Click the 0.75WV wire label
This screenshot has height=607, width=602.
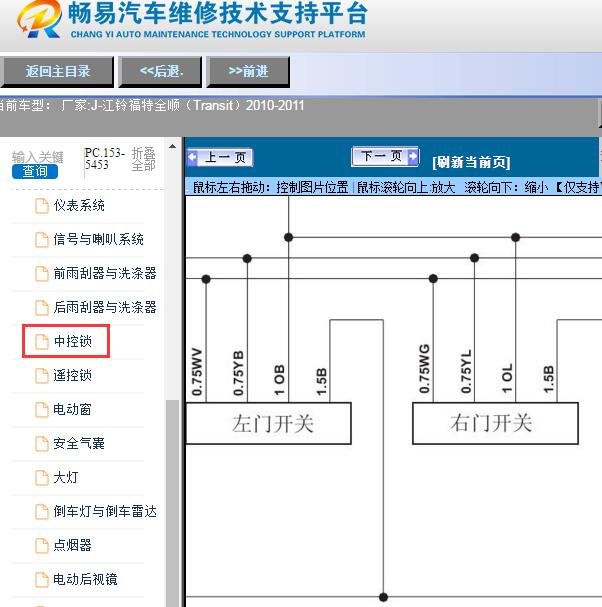coord(197,372)
